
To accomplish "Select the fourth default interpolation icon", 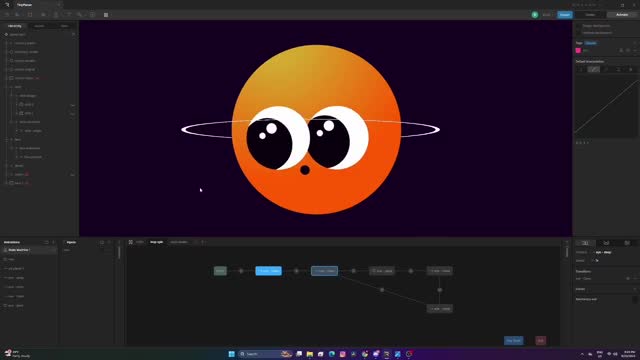I will [x=618, y=69].
